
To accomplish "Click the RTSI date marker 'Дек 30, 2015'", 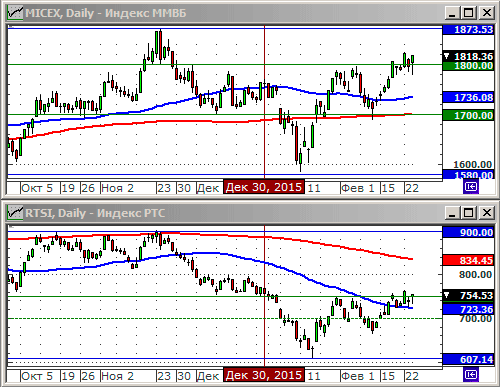I will pyautogui.click(x=264, y=375).
